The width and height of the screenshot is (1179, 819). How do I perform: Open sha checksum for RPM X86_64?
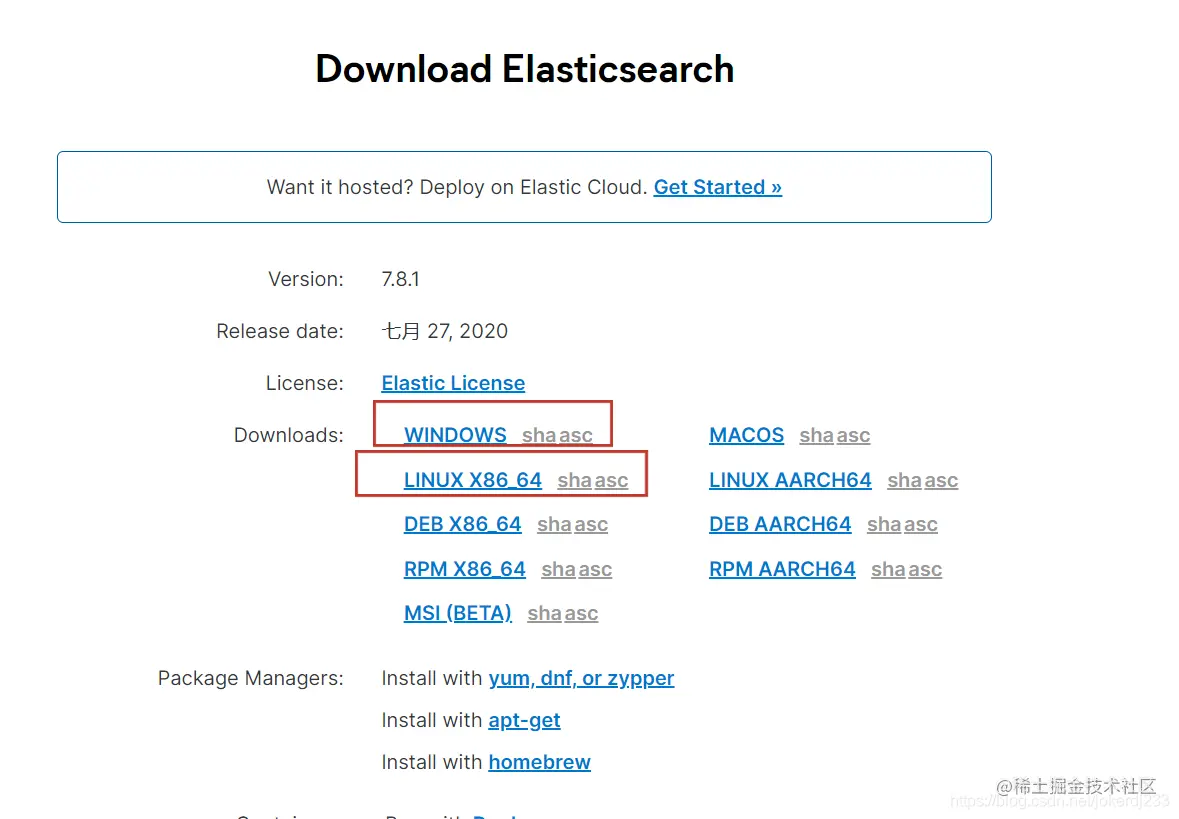coord(559,569)
